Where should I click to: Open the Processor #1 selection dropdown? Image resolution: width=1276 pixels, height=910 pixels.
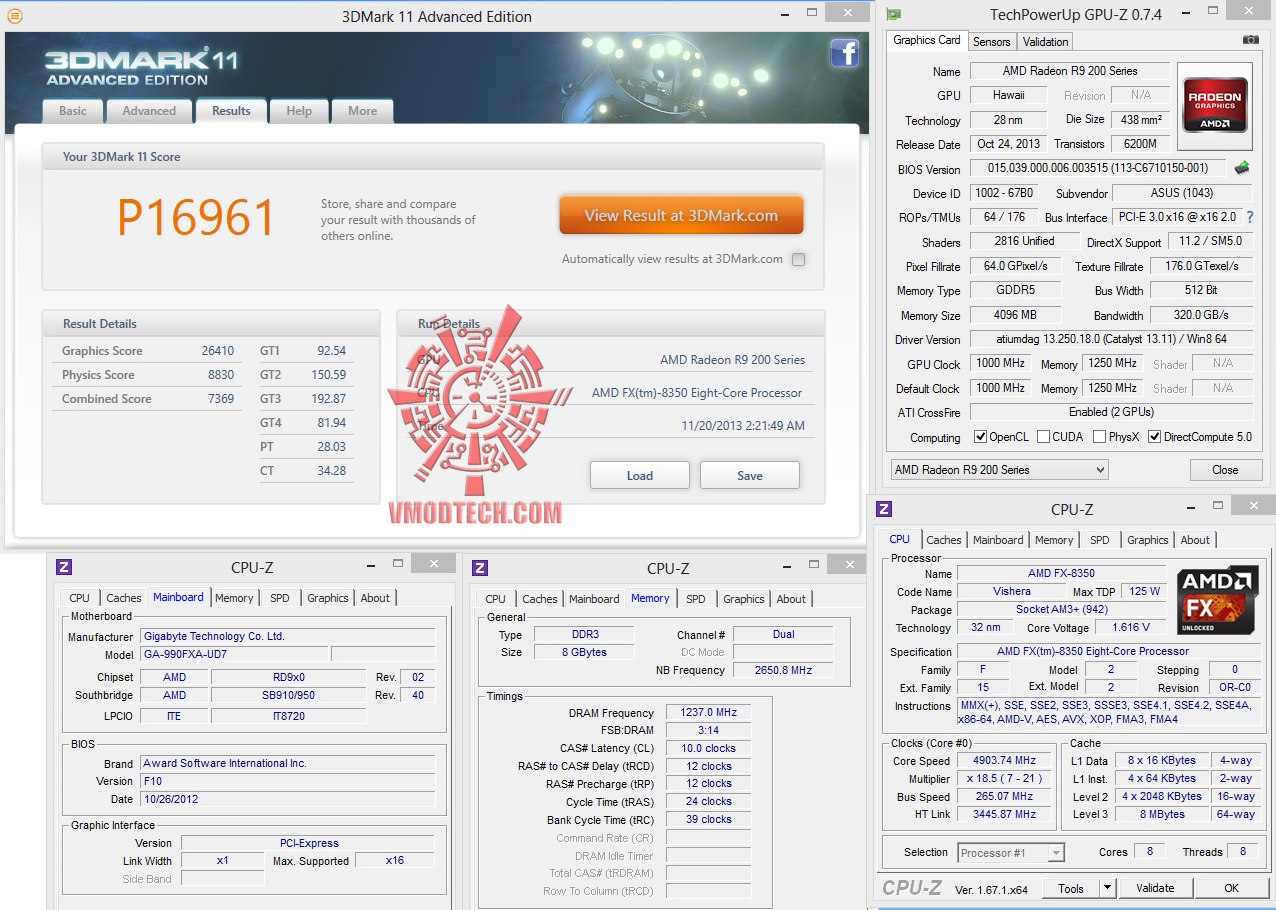tap(1011, 853)
